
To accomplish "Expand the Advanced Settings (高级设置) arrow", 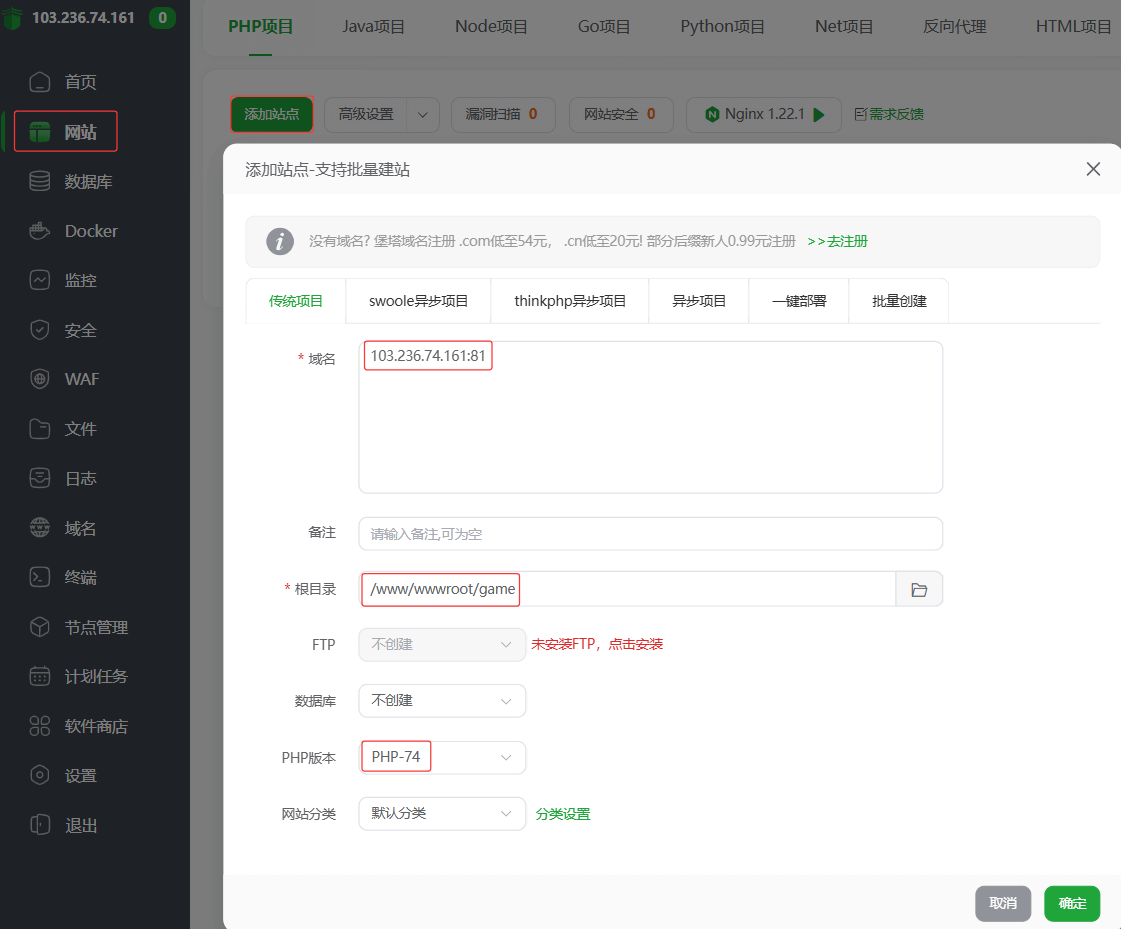I will click(x=422, y=115).
